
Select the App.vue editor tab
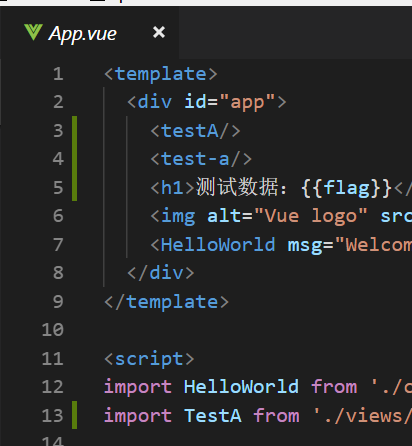90,33
